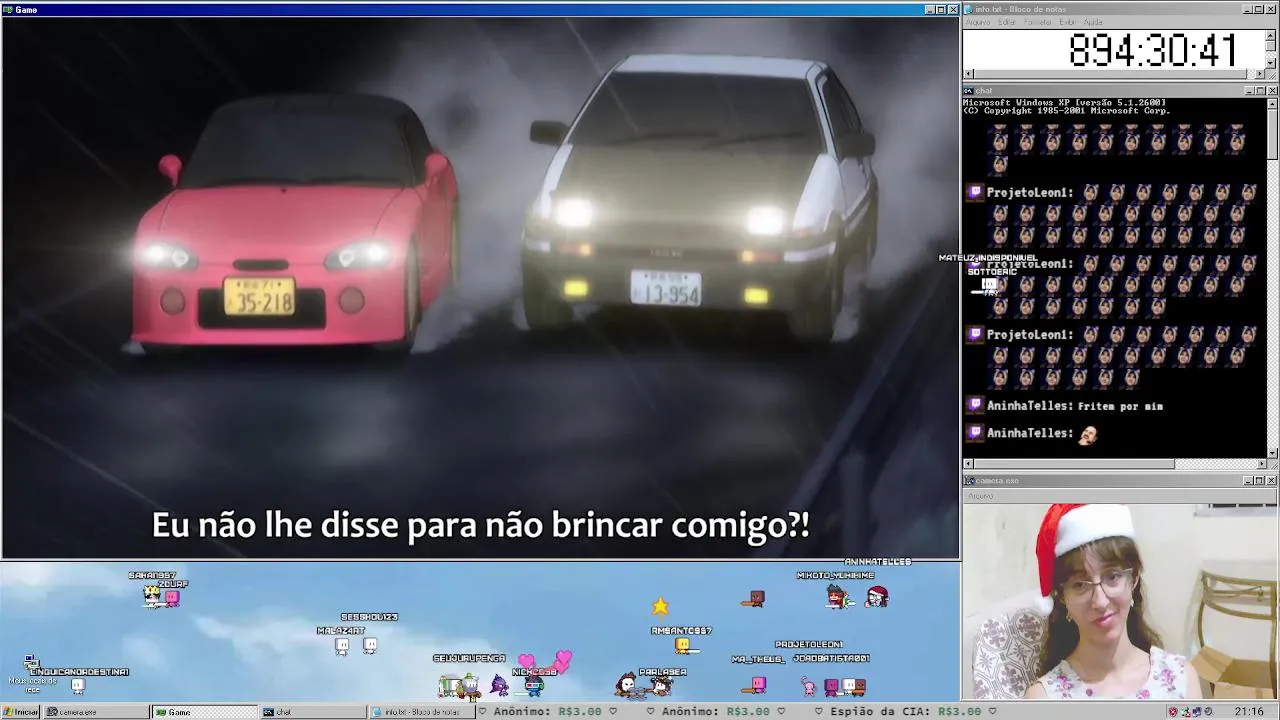Click the chat window horizontal scrollbar thumb
The height and width of the screenshot is (720, 1280).
point(1075,464)
